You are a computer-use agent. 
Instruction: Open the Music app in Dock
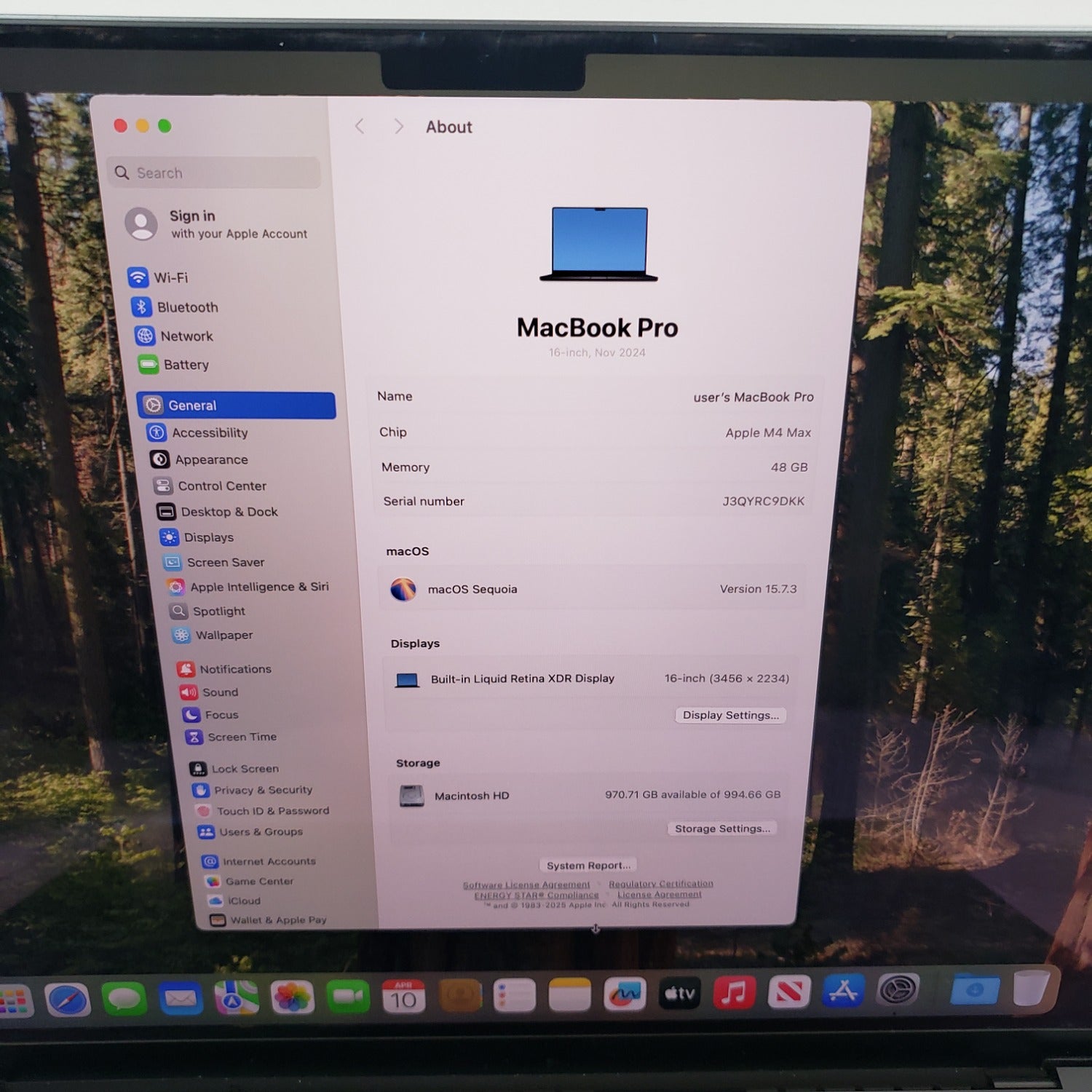(x=734, y=993)
